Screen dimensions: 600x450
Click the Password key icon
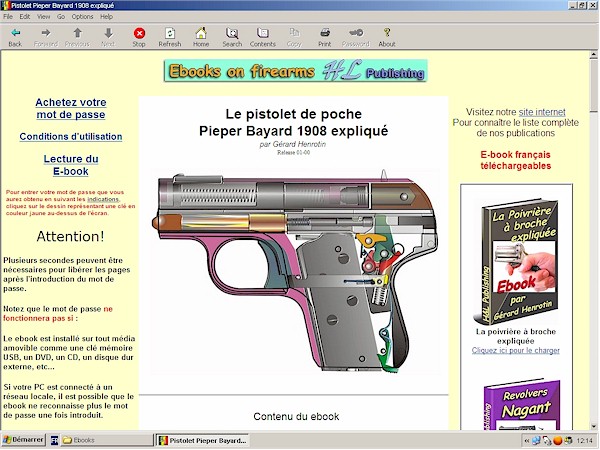click(x=356, y=33)
